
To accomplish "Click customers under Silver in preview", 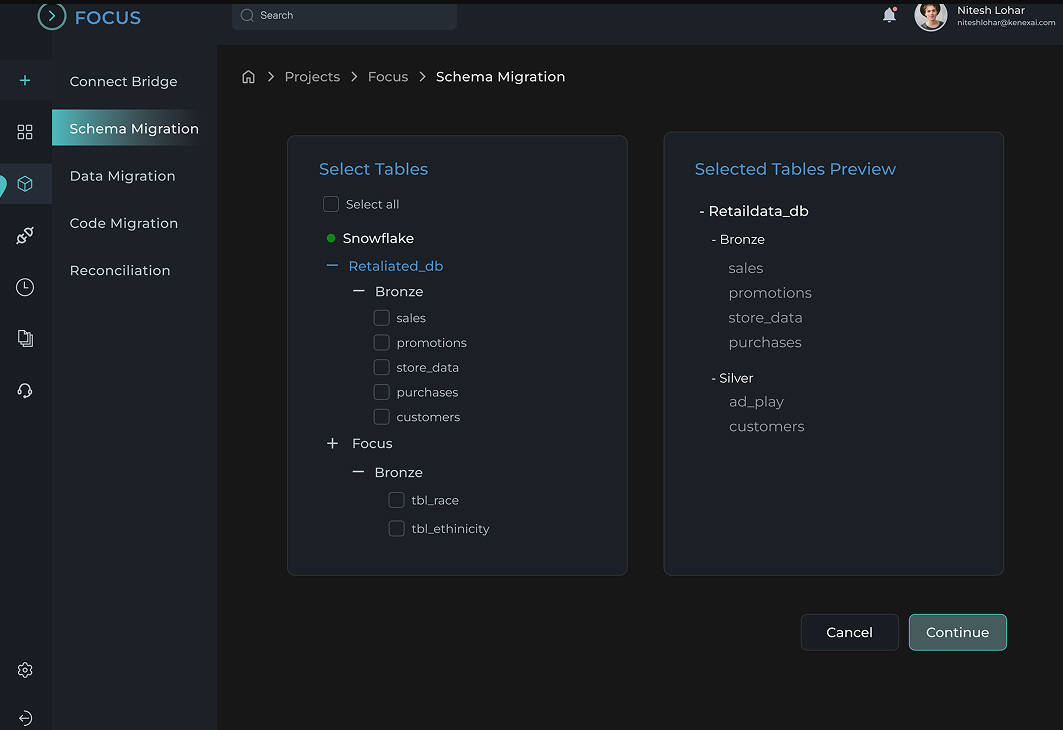I will [x=767, y=426].
